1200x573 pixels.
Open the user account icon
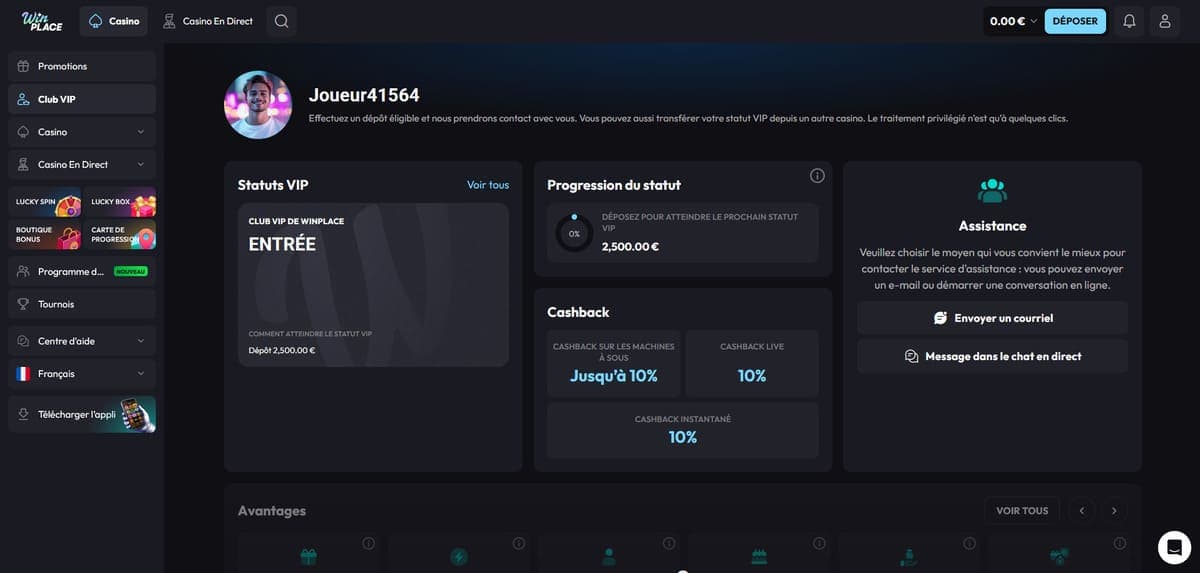tap(1165, 21)
